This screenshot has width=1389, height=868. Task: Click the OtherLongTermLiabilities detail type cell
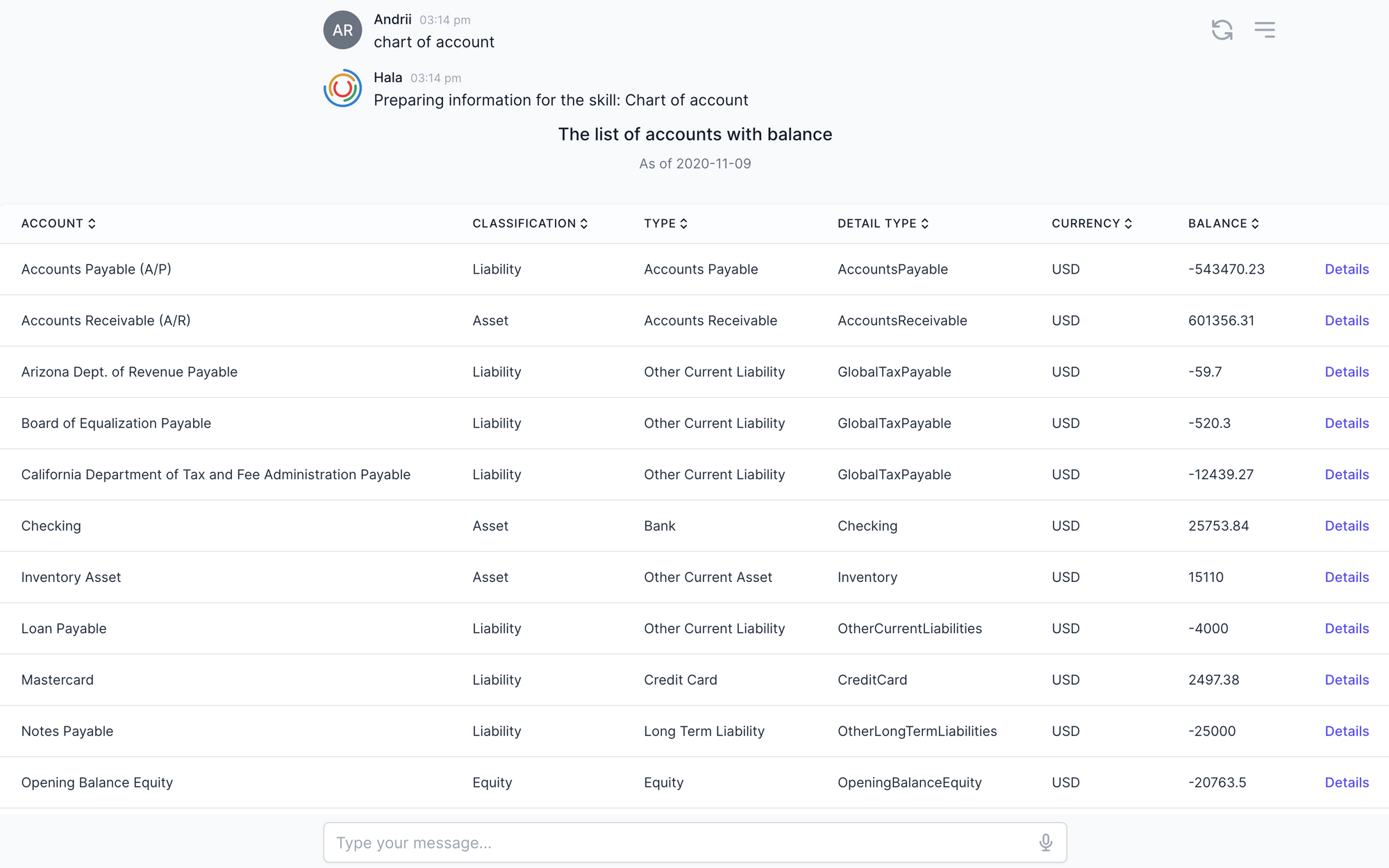[917, 732]
